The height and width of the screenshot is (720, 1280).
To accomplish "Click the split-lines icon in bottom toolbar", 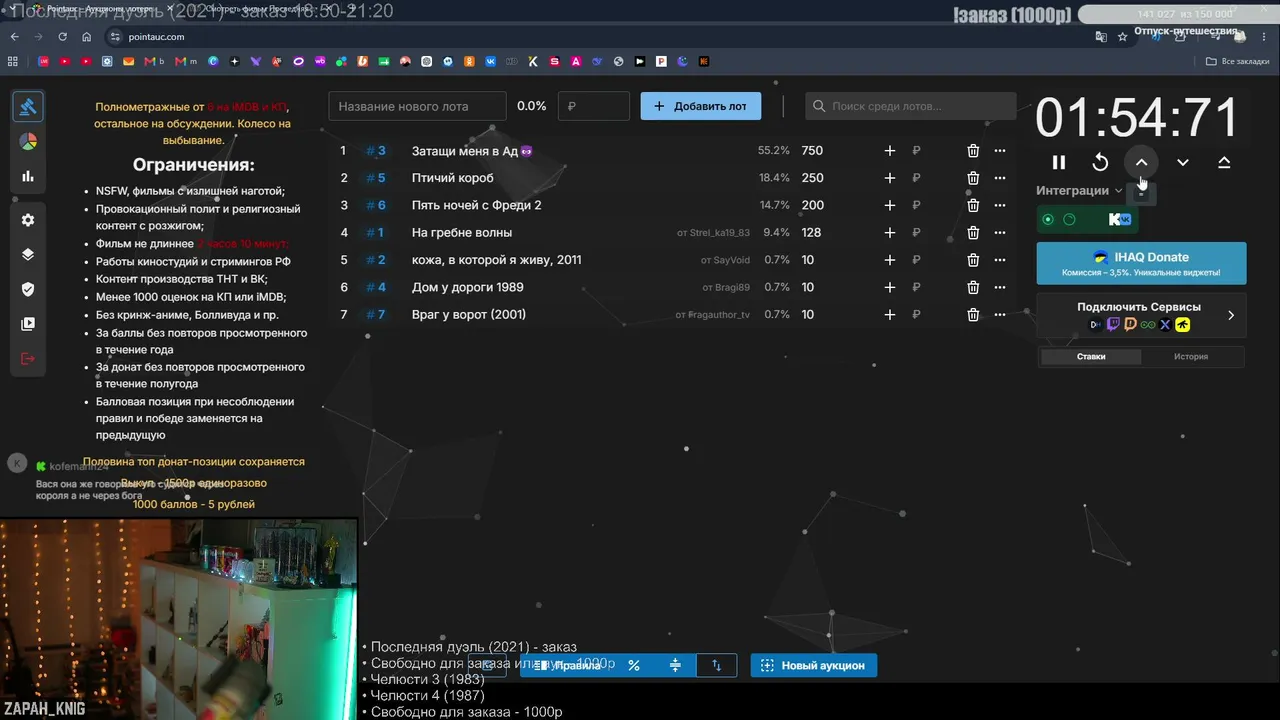I will pyautogui.click(x=675, y=665).
